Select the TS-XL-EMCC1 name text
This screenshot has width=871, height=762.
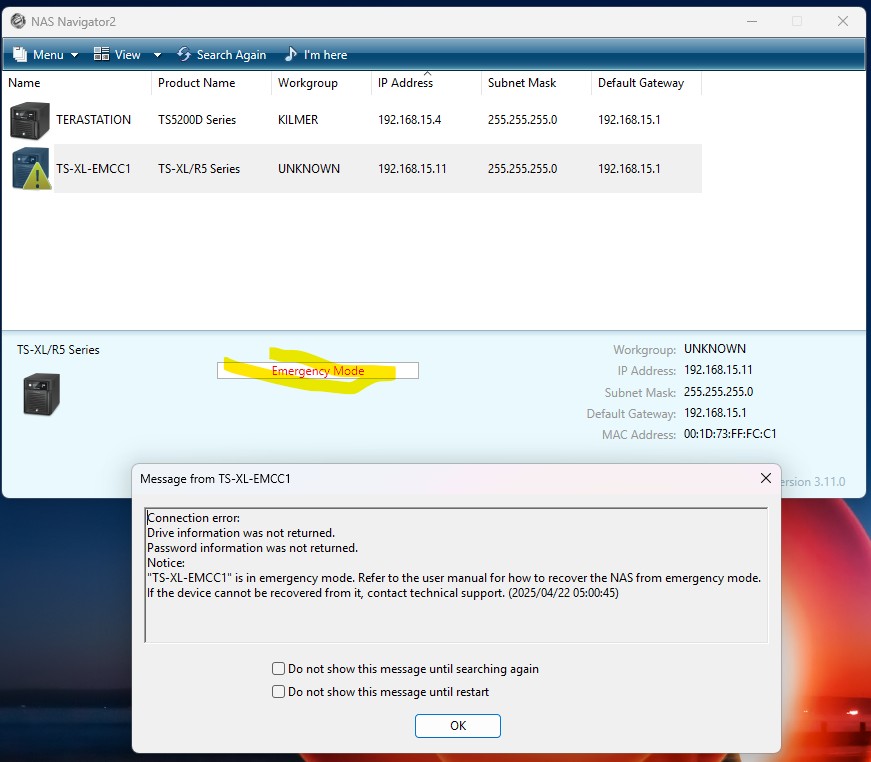click(x=93, y=169)
